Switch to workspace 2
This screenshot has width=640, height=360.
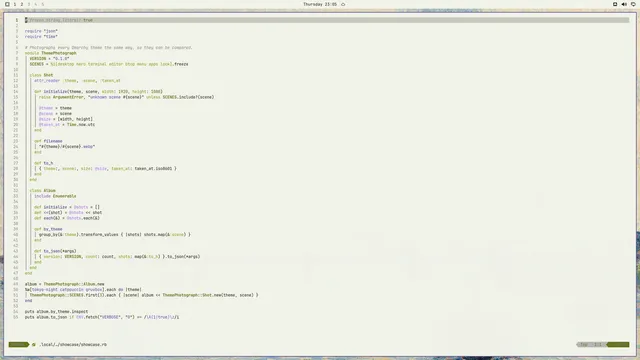pyautogui.click(x=22, y=4)
